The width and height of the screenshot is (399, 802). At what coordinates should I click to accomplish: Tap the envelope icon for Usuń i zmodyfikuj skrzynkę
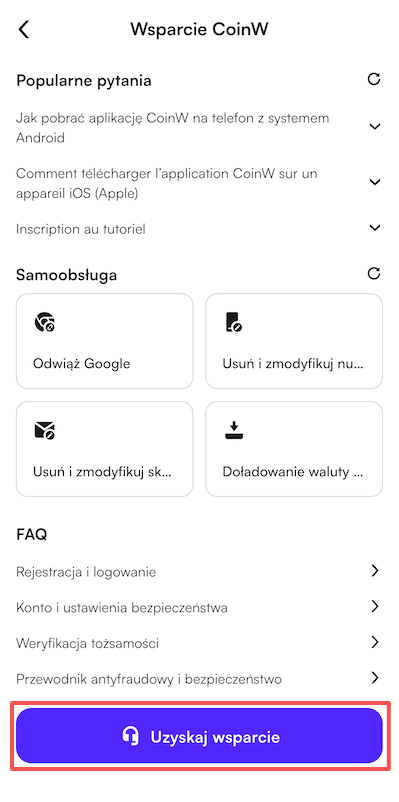pos(45,431)
